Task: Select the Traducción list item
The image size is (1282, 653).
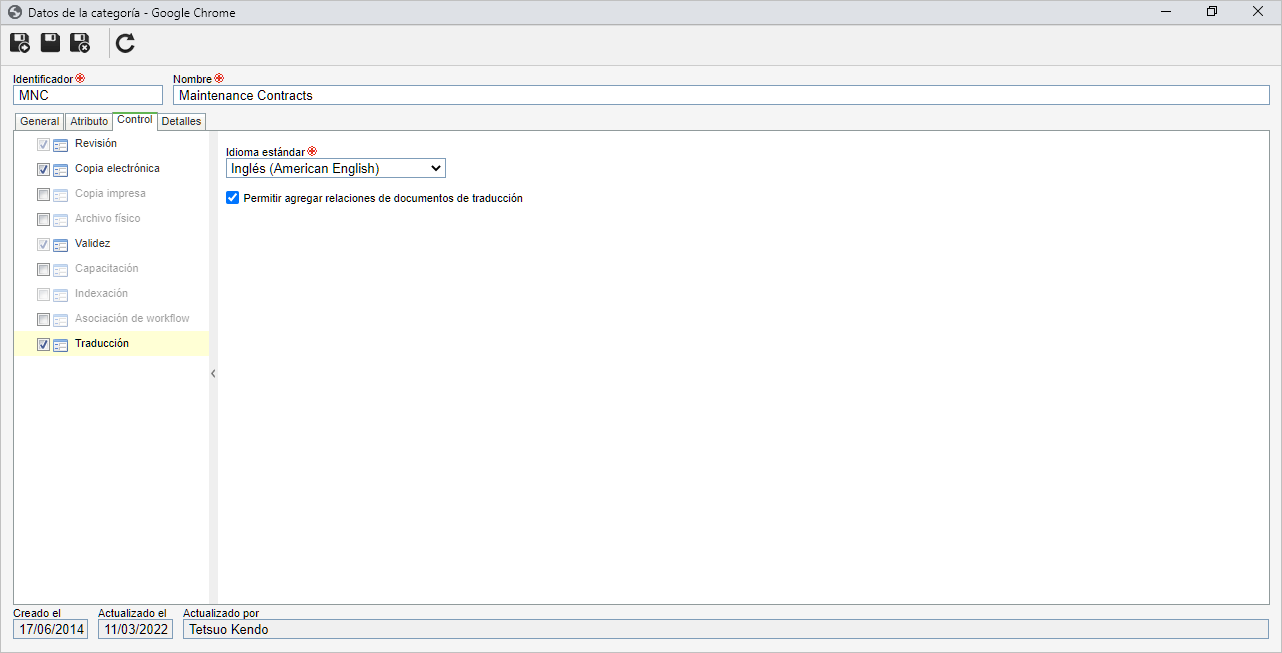Action: [x=111, y=344]
